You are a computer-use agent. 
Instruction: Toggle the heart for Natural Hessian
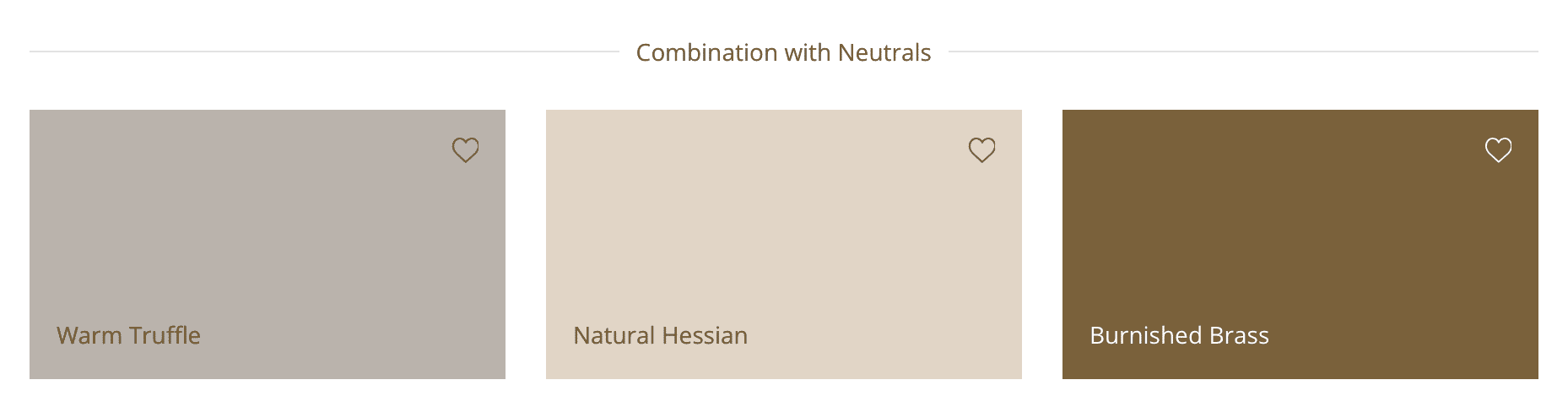[x=981, y=150]
